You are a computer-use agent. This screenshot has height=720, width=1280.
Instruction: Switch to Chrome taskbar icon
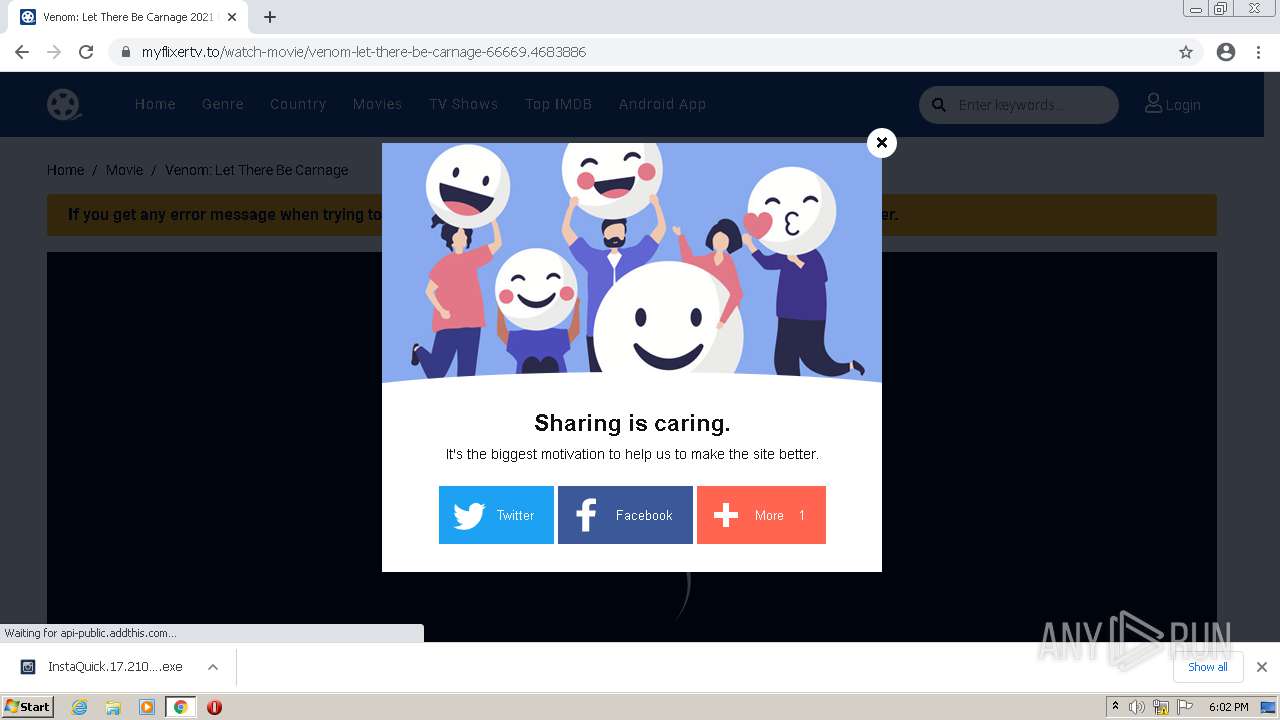(x=180, y=707)
